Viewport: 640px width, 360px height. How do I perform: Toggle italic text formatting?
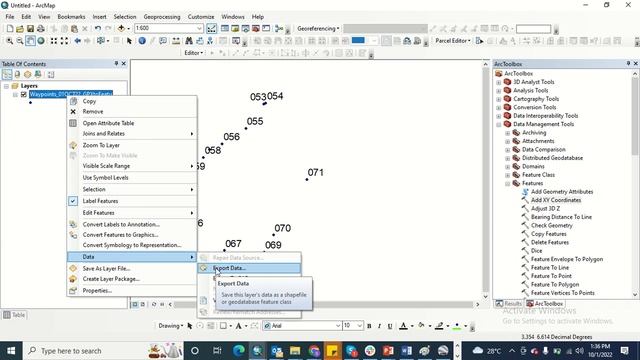click(379, 326)
